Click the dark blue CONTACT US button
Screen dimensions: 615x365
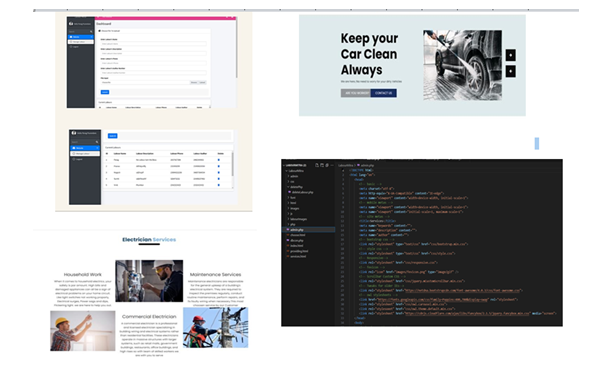pos(383,93)
